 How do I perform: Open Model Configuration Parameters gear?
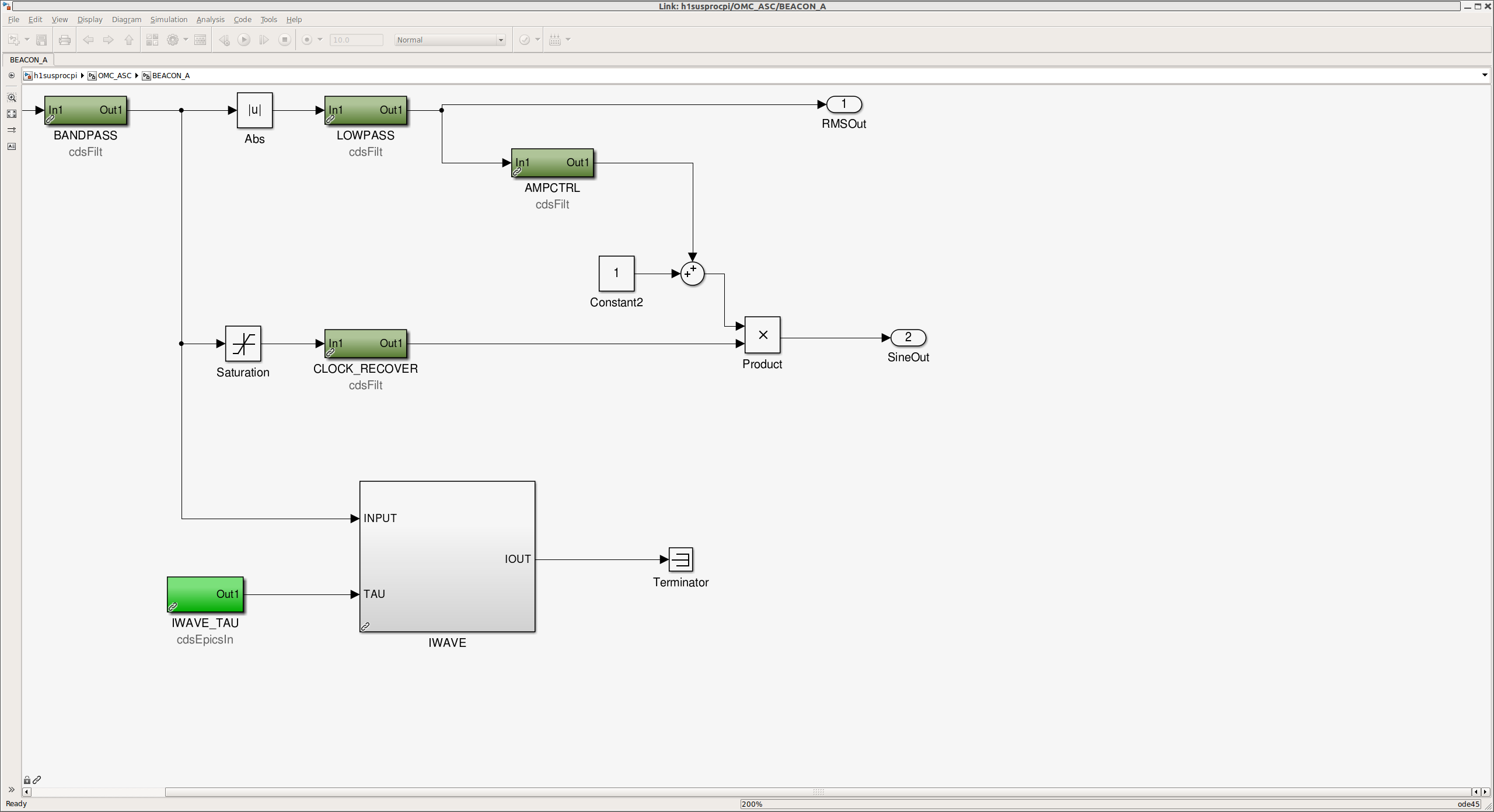tap(173, 40)
